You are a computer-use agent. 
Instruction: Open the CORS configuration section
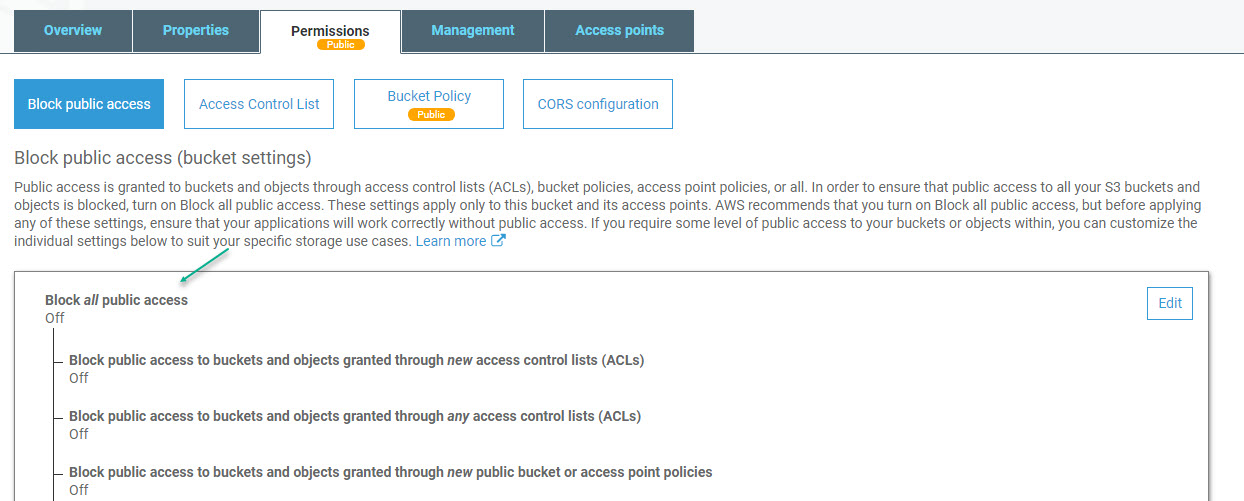pos(598,104)
